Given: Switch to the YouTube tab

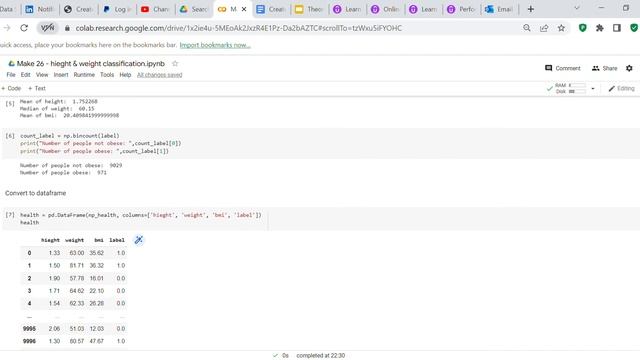Looking at the screenshot, I should (155, 9).
